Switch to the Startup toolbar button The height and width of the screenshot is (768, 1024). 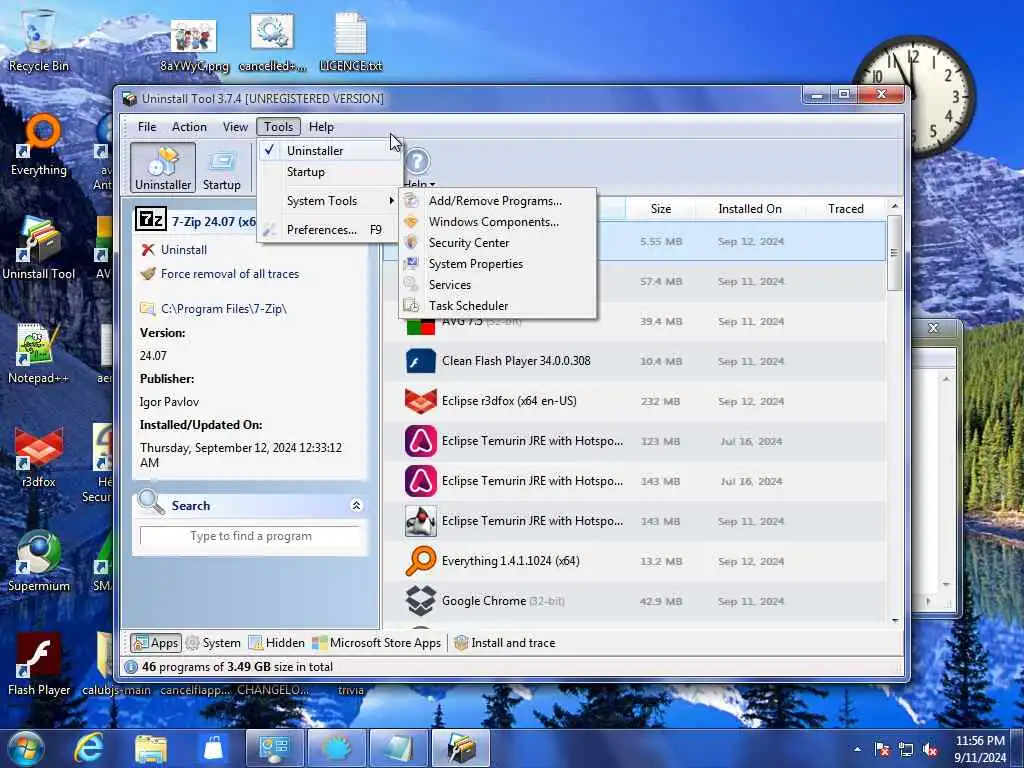(221, 168)
